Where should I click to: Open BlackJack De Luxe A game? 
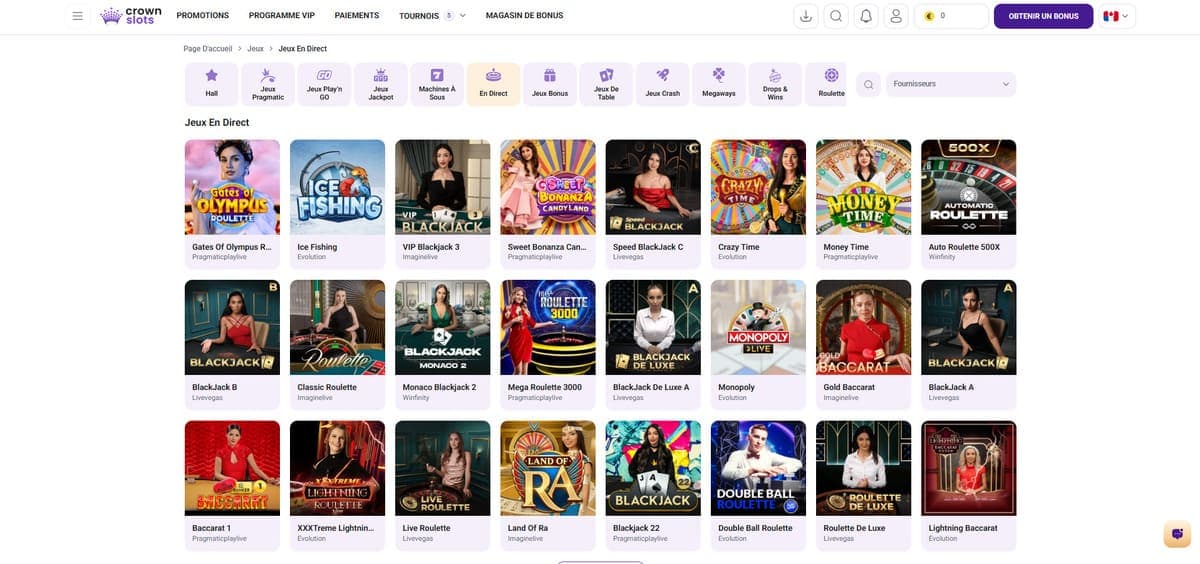pos(653,344)
